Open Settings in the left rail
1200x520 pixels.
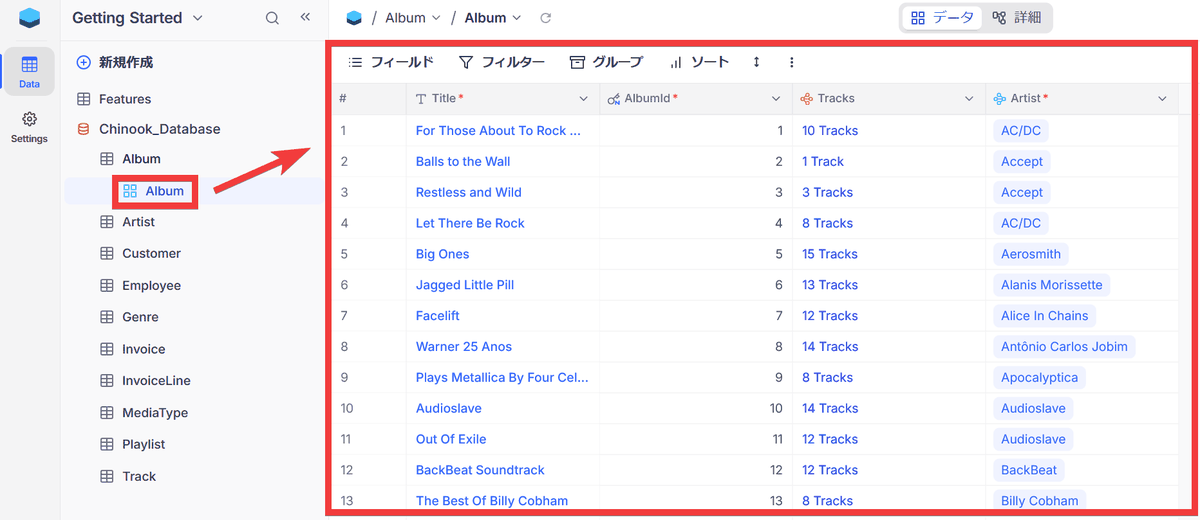[x=29, y=127]
